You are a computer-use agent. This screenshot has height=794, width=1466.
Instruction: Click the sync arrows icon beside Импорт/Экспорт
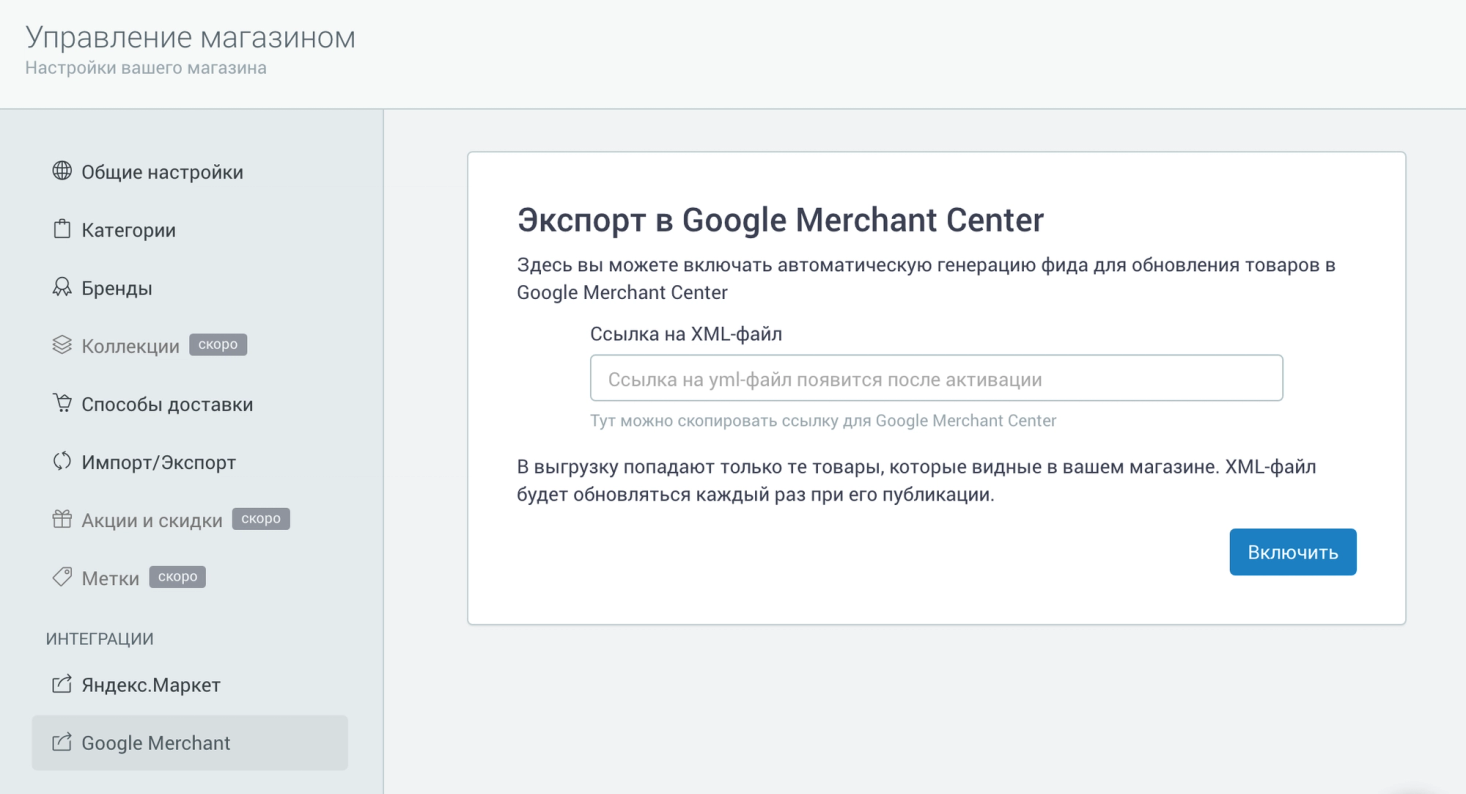(x=62, y=461)
